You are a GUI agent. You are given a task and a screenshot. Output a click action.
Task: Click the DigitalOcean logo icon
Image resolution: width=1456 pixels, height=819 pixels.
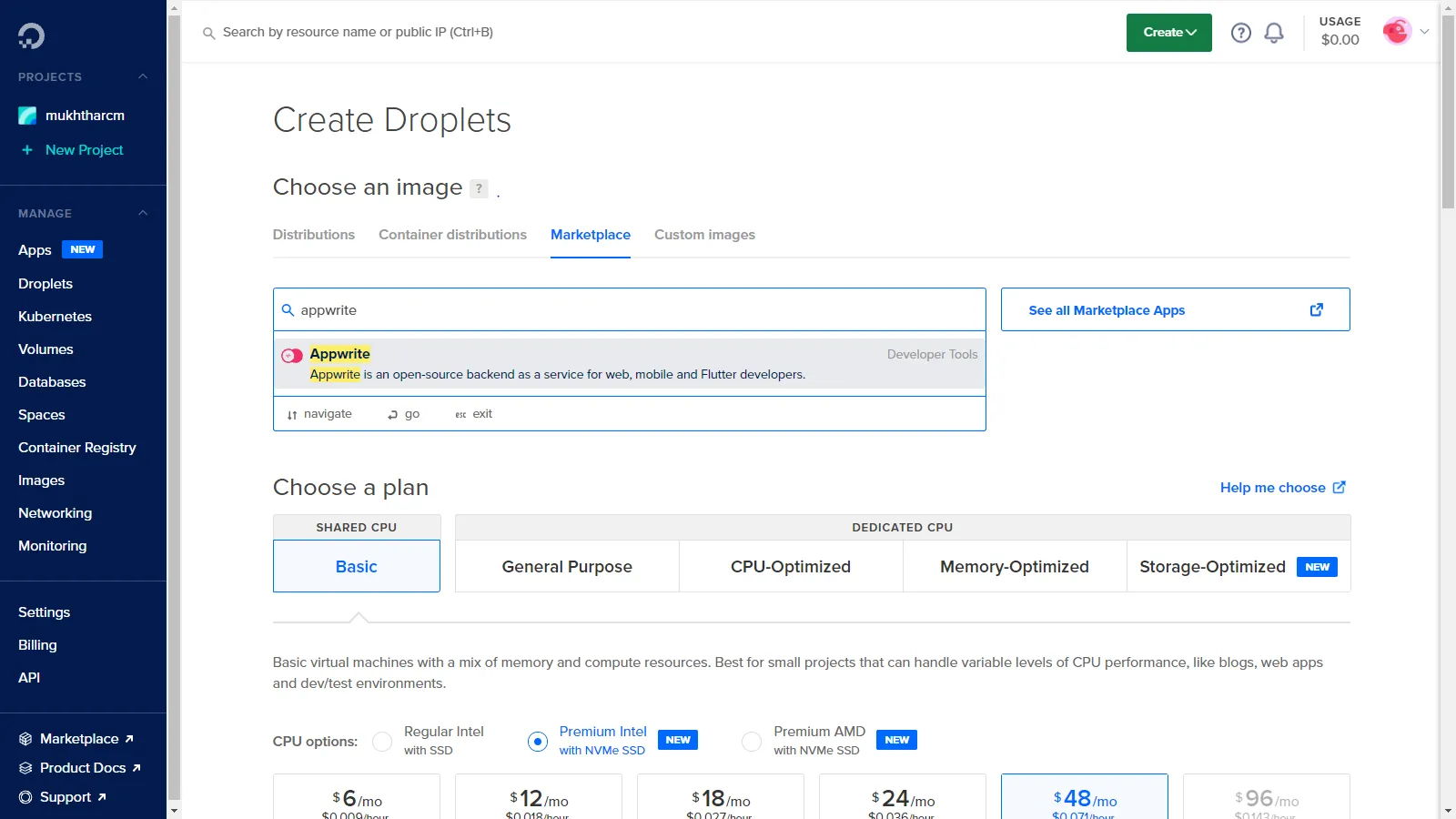(30, 36)
